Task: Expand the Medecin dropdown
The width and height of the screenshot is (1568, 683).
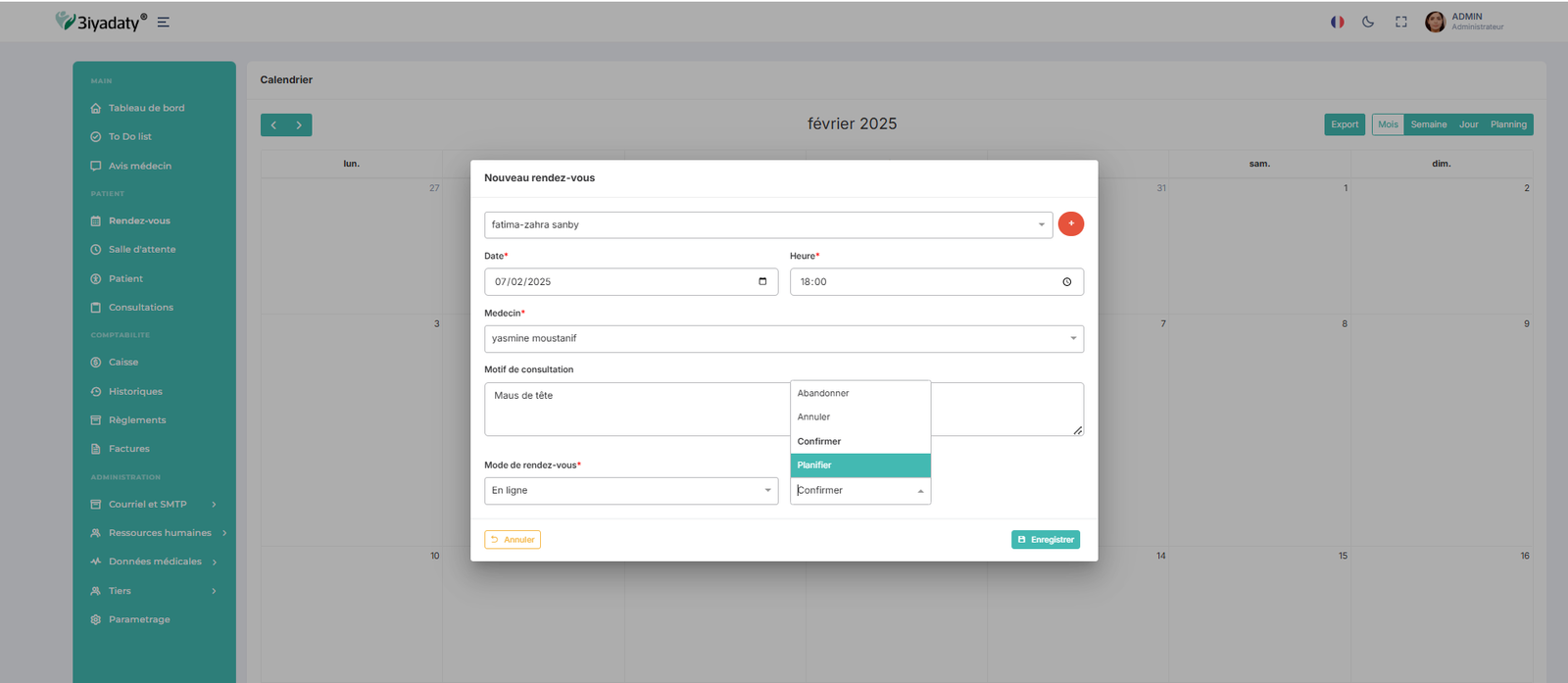Action: coord(783,339)
